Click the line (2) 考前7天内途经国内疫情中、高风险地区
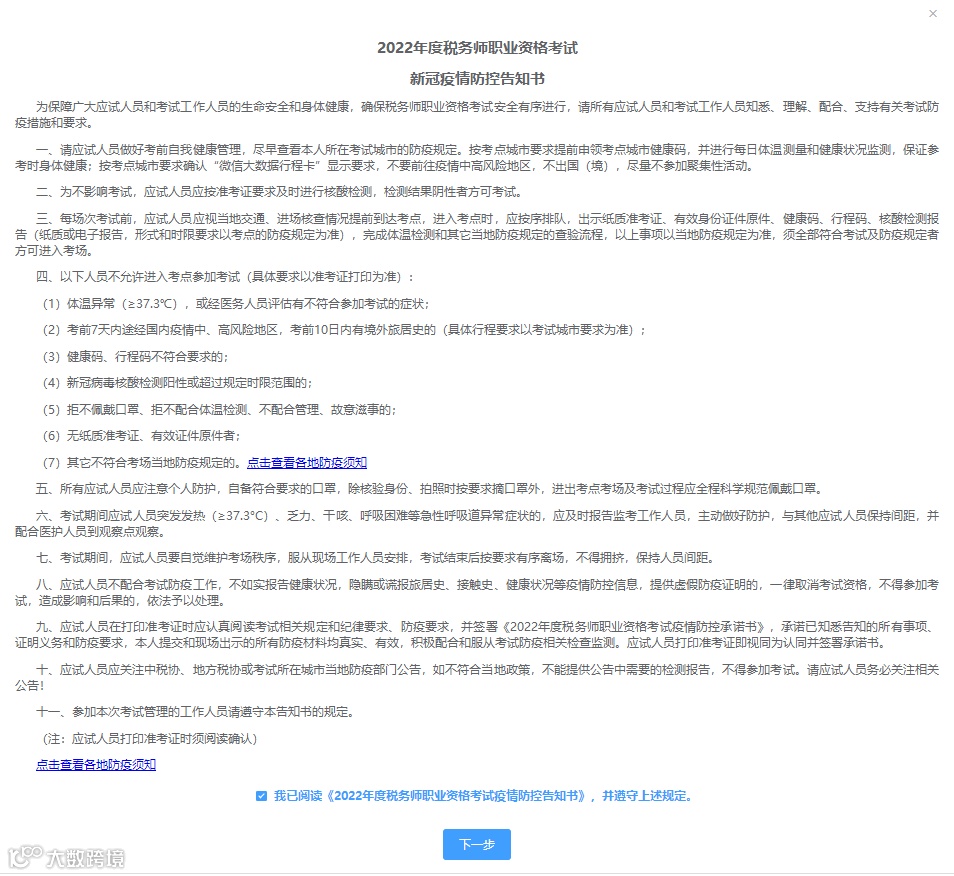This screenshot has height=876, width=954. [344, 330]
